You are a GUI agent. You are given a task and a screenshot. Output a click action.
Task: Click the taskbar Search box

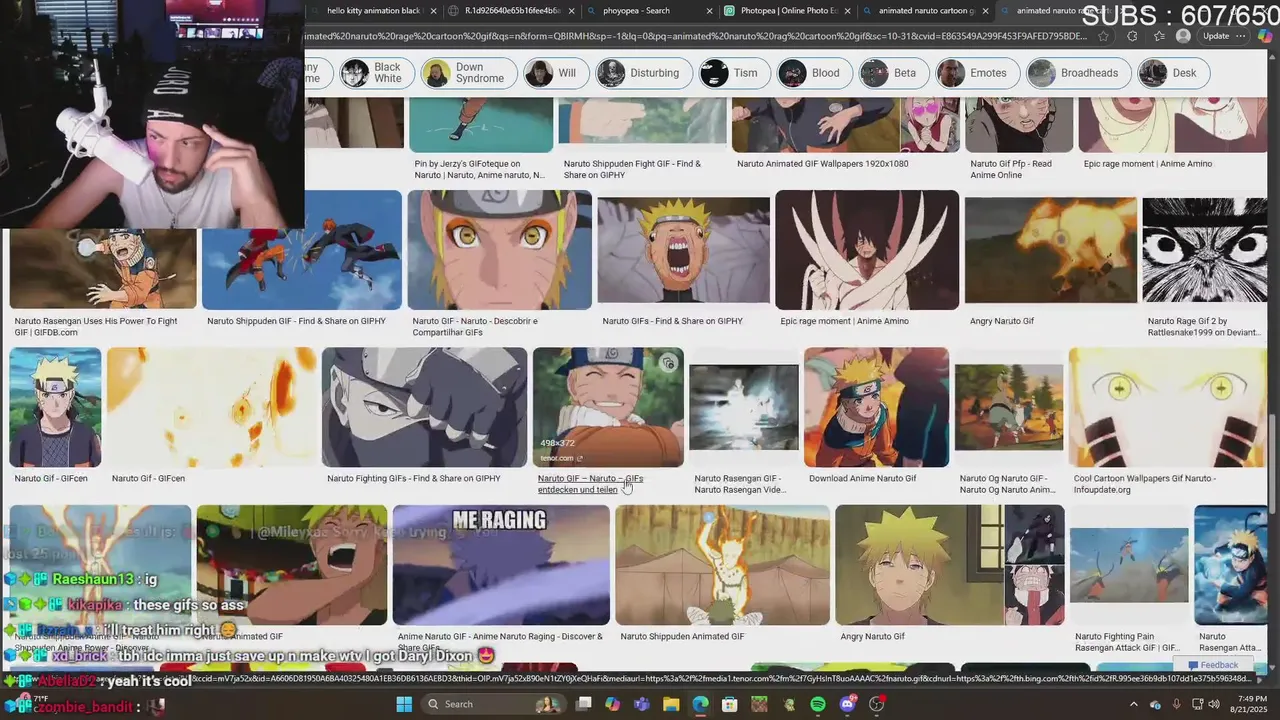(x=494, y=704)
